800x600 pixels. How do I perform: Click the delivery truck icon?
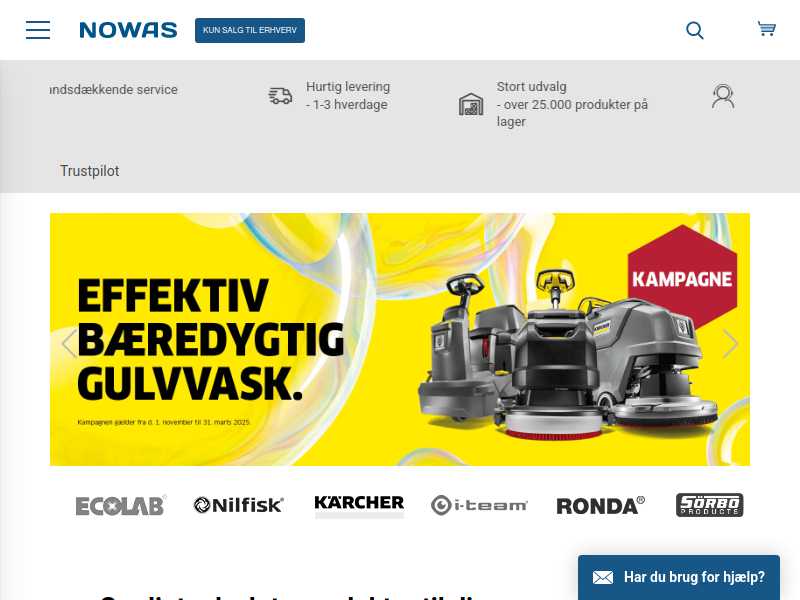pyautogui.click(x=280, y=95)
